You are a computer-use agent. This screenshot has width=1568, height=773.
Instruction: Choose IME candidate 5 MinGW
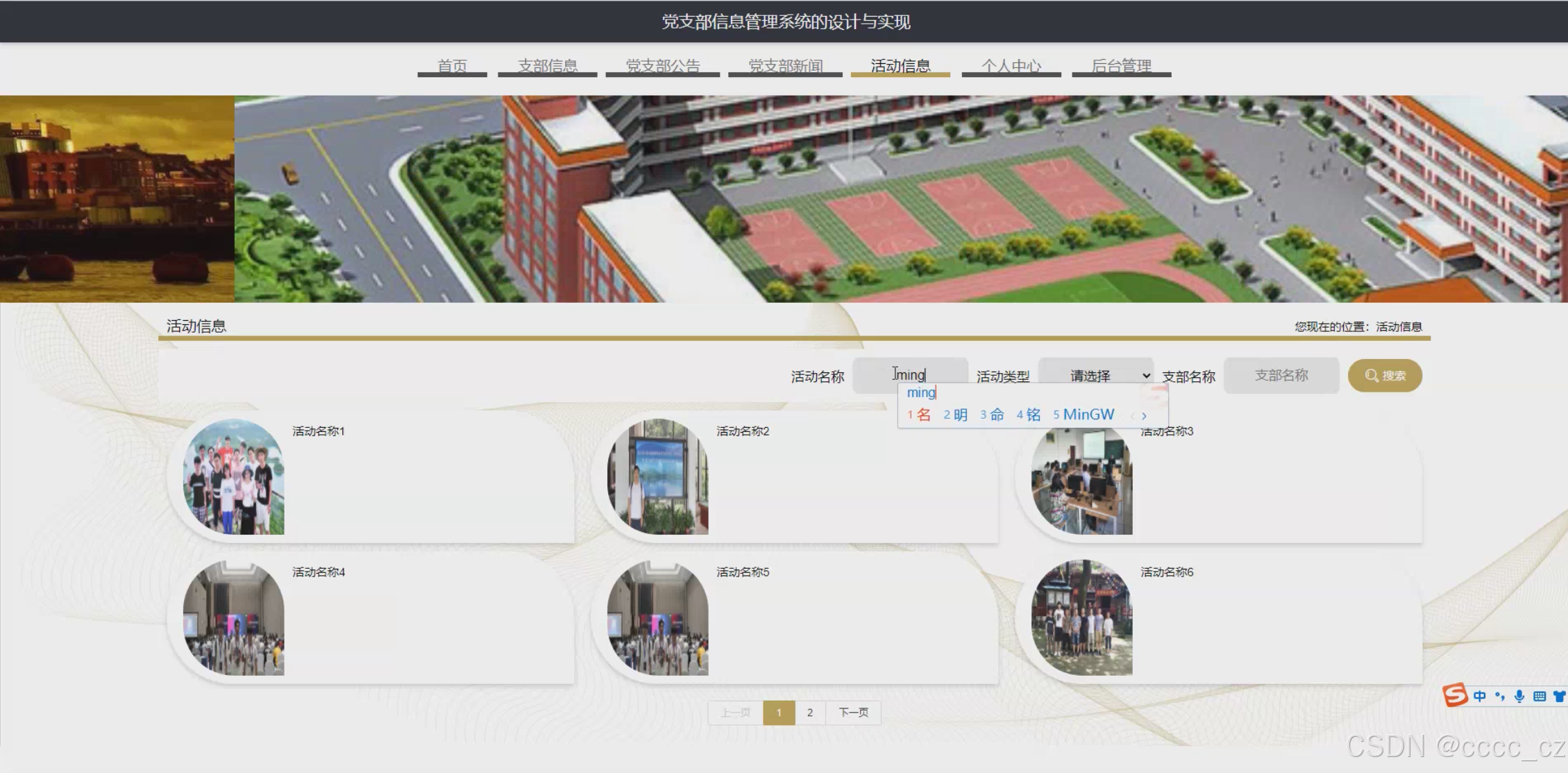coord(1084,415)
